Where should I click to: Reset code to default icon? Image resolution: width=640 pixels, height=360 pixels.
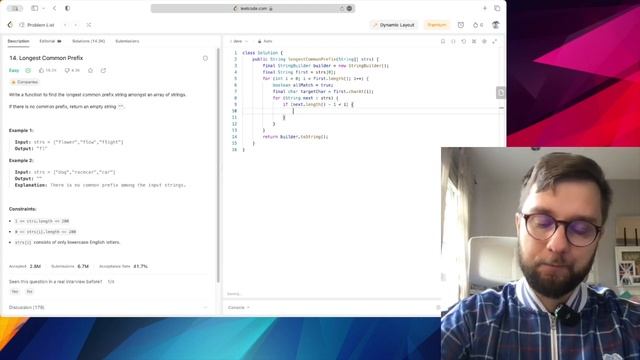pyautogui.click(x=464, y=41)
